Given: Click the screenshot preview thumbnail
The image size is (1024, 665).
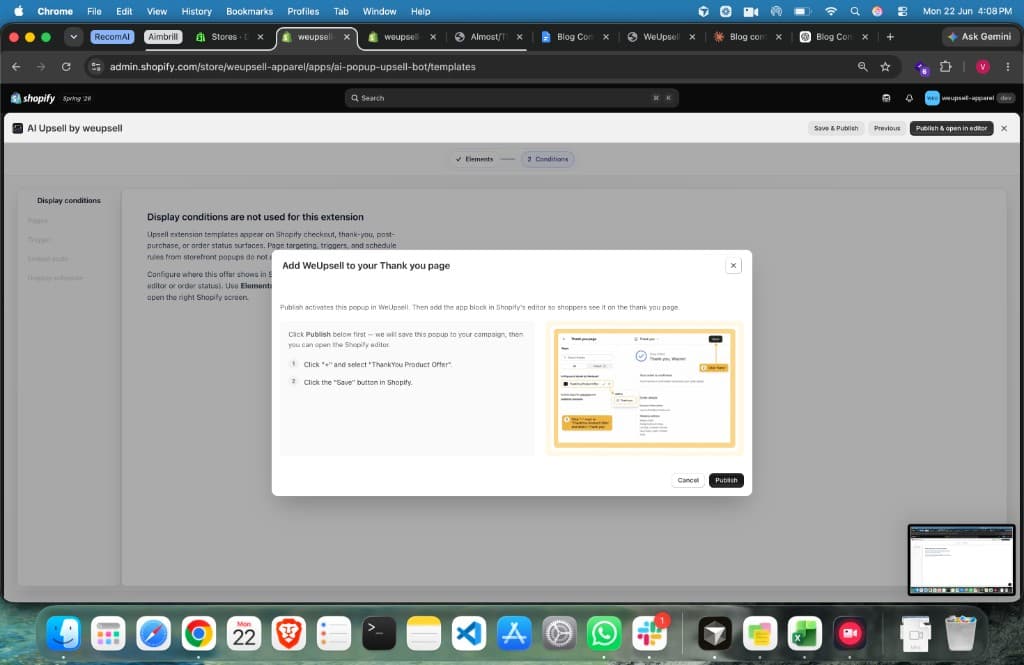Looking at the screenshot, I should pyautogui.click(x=961, y=560).
